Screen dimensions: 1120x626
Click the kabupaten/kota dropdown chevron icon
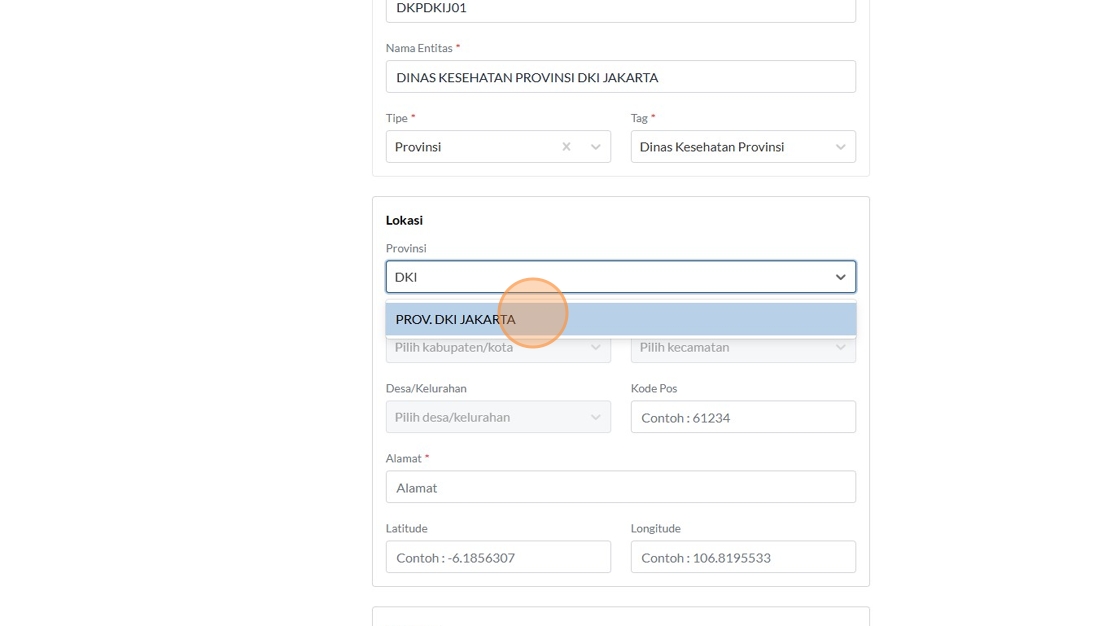[596, 348]
